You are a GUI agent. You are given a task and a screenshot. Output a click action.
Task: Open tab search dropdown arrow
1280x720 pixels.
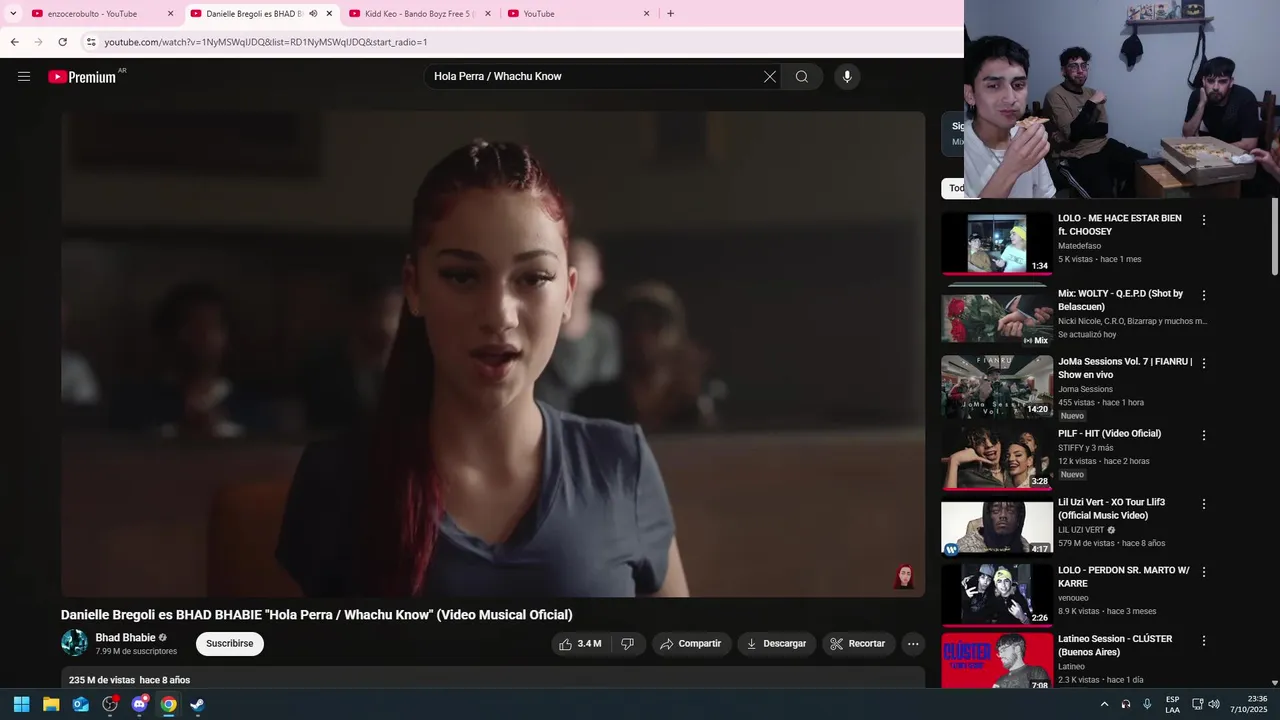click(x=13, y=14)
